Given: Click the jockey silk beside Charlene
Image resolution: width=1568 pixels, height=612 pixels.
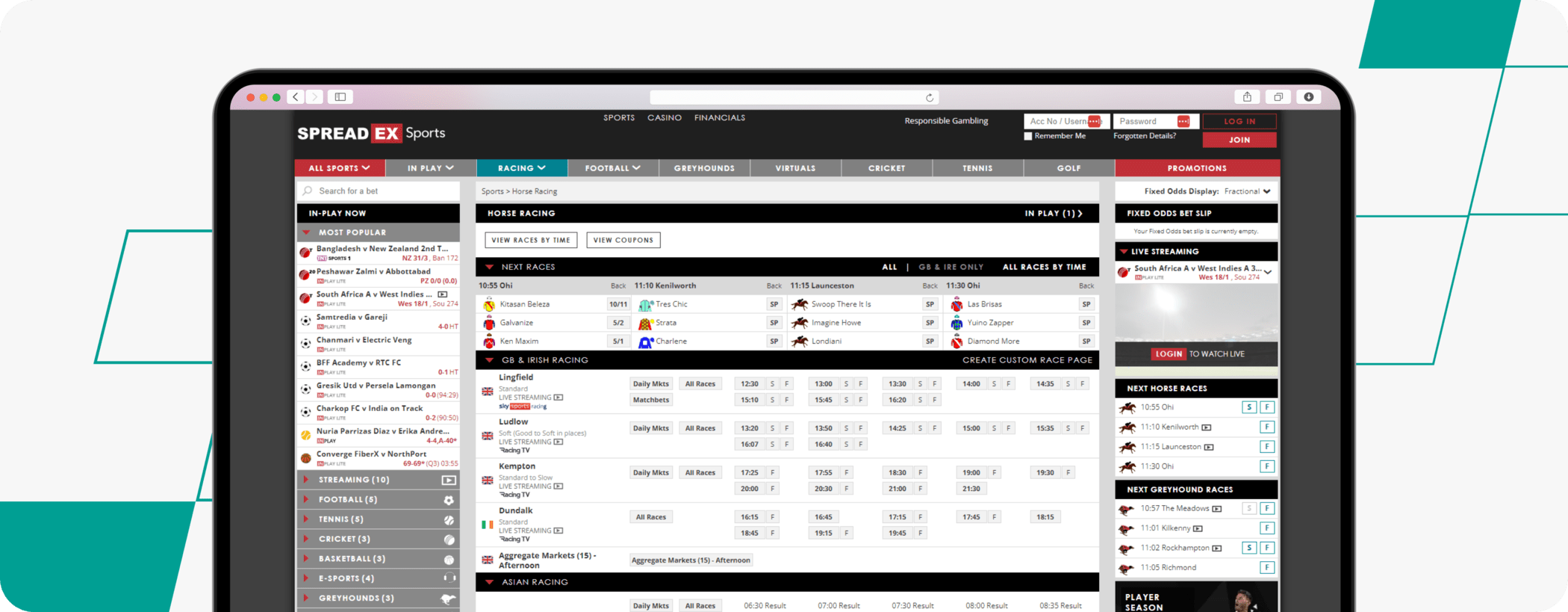Looking at the screenshot, I should click(645, 341).
